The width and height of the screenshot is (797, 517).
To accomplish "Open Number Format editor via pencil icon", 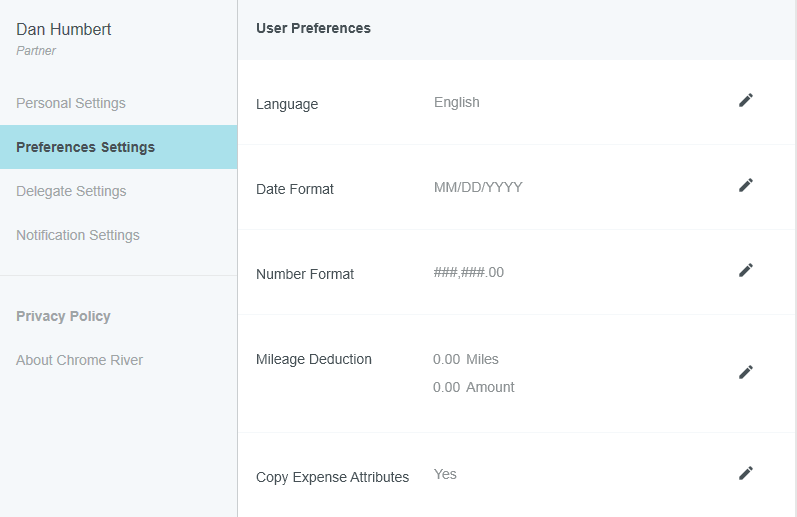I will (745, 270).
